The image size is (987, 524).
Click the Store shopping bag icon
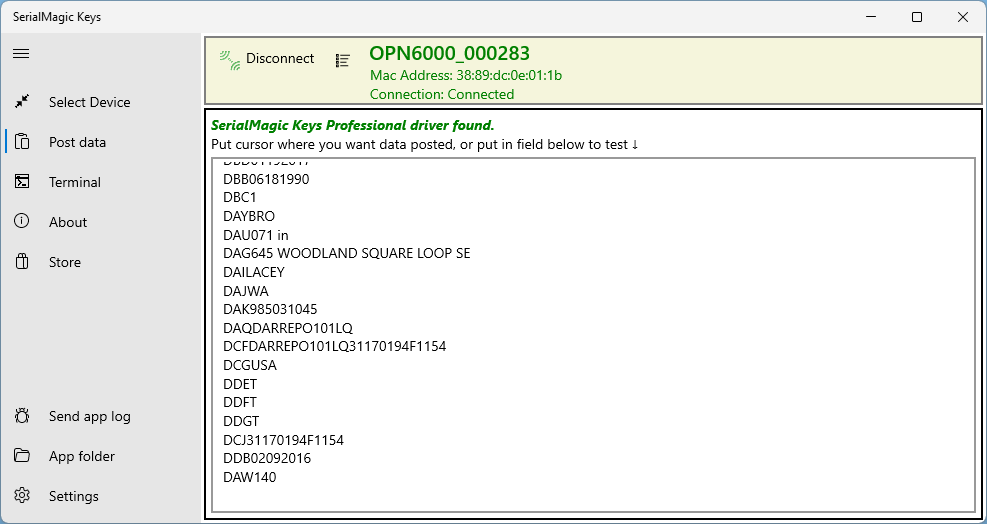22,261
